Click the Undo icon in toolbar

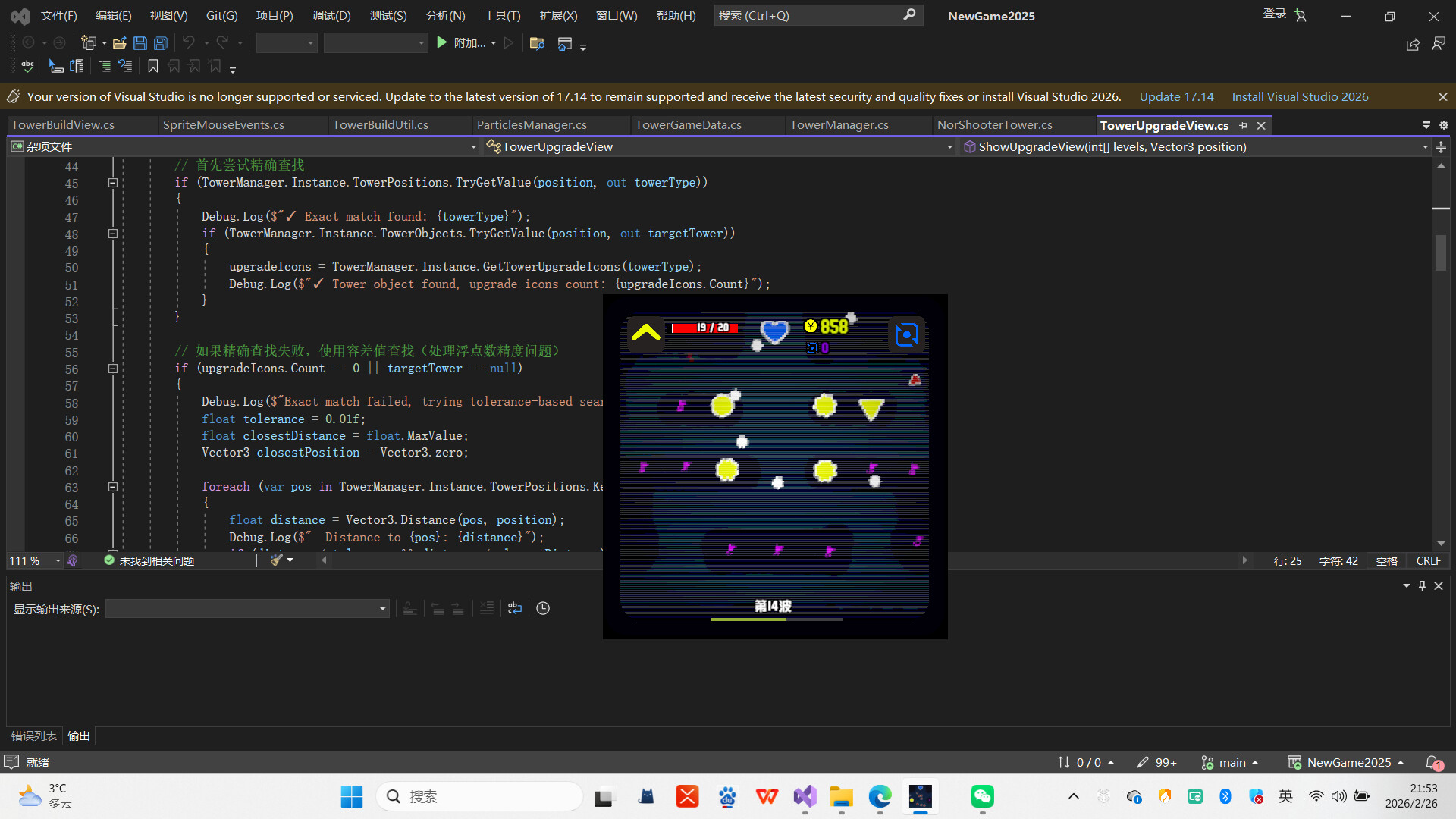189,43
